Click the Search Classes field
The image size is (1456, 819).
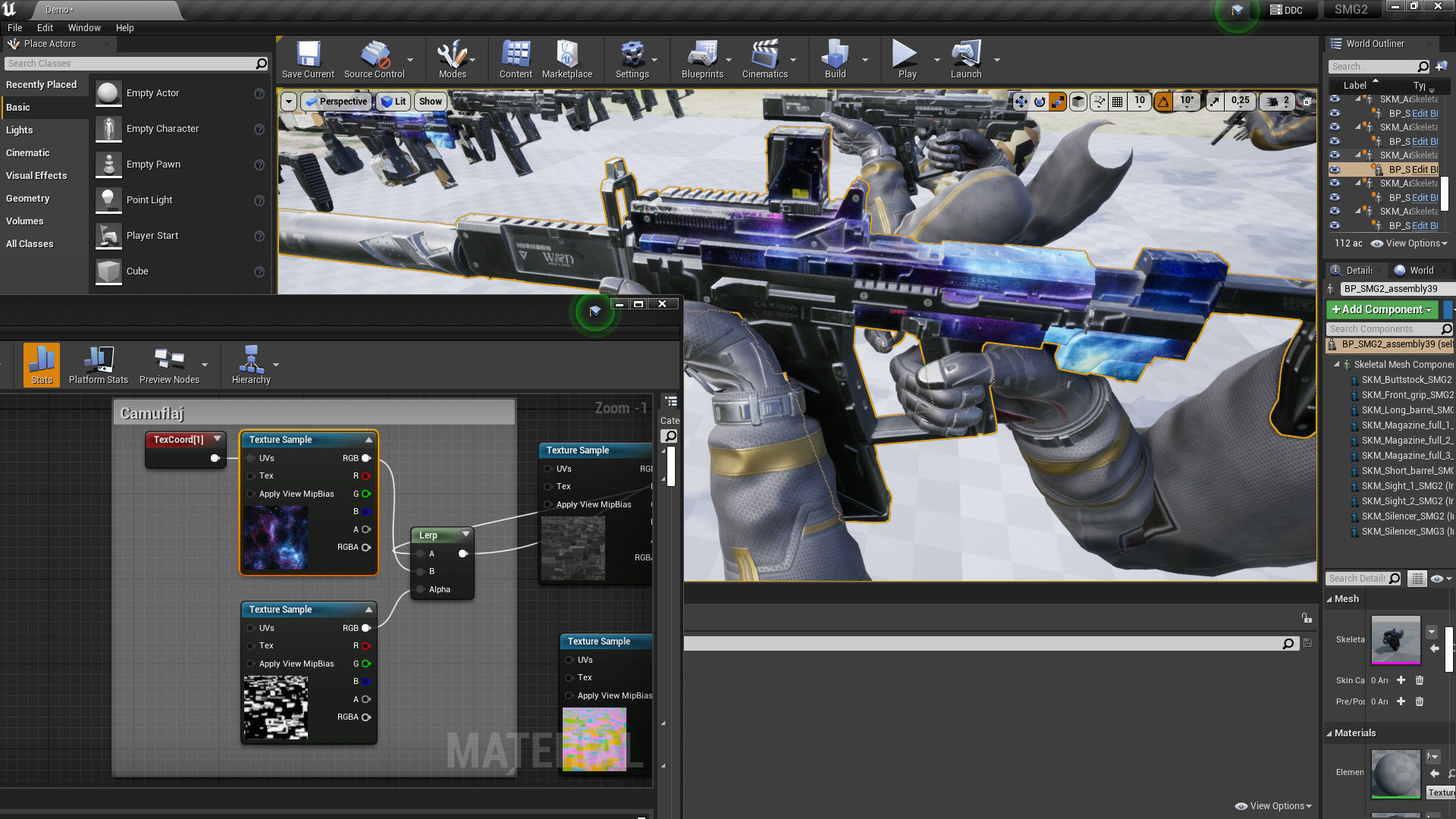[x=129, y=64]
